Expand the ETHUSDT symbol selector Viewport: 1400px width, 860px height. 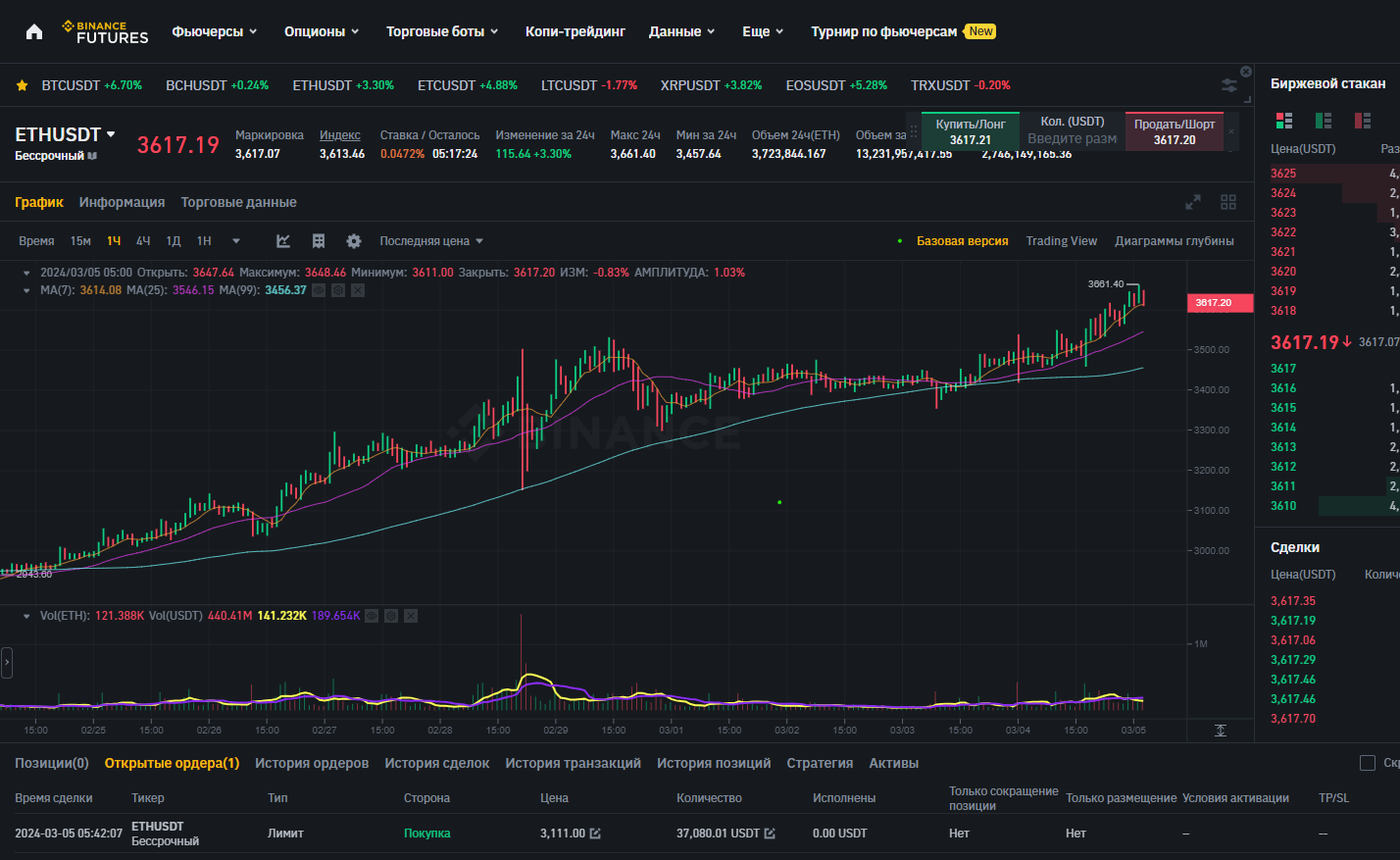click(111, 134)
